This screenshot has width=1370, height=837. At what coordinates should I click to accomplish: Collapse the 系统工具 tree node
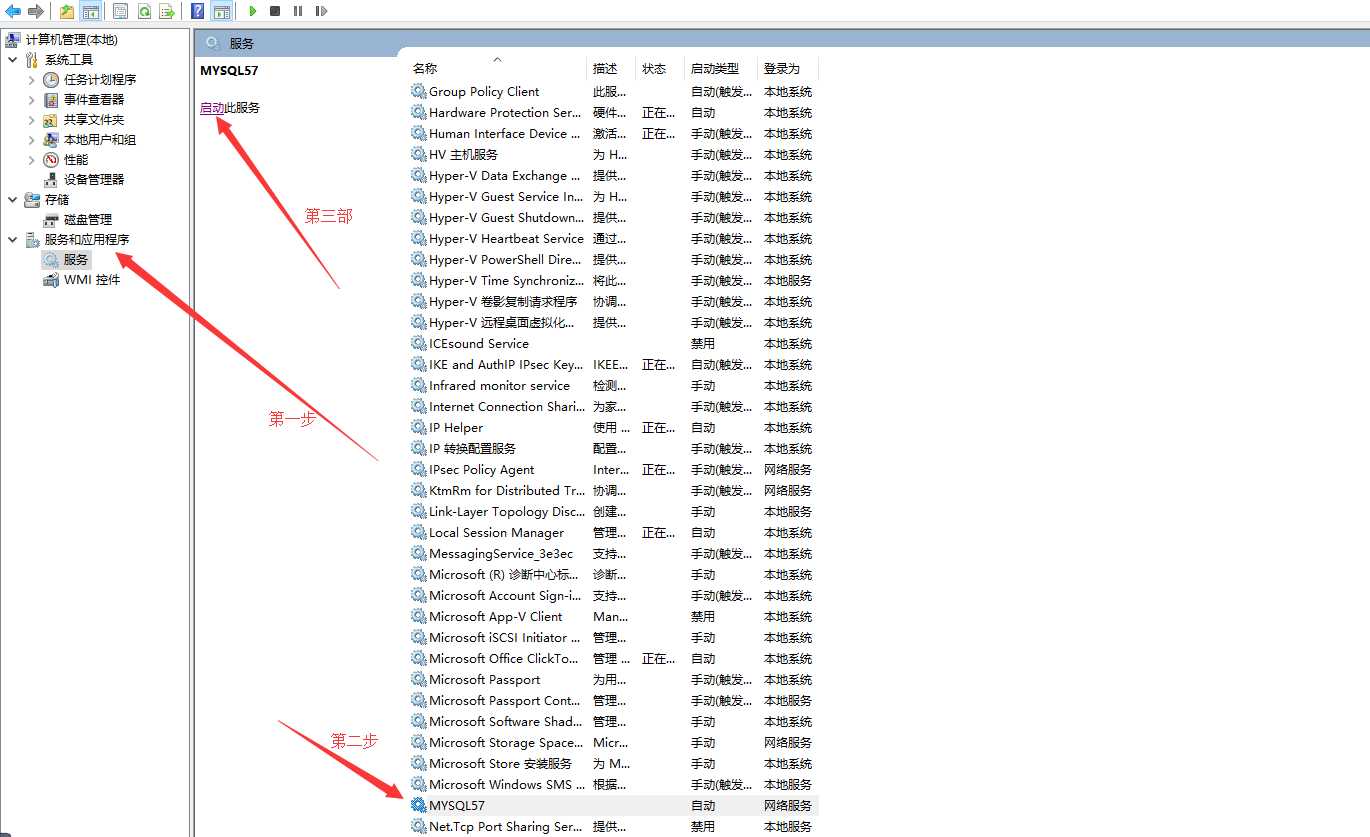pos(13,60)
